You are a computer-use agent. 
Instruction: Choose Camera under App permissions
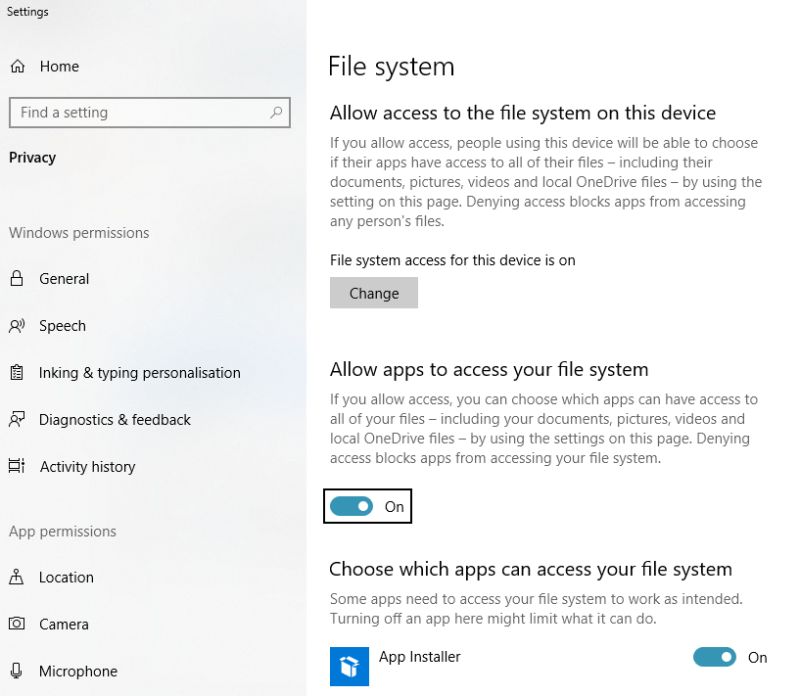point(66,624)
